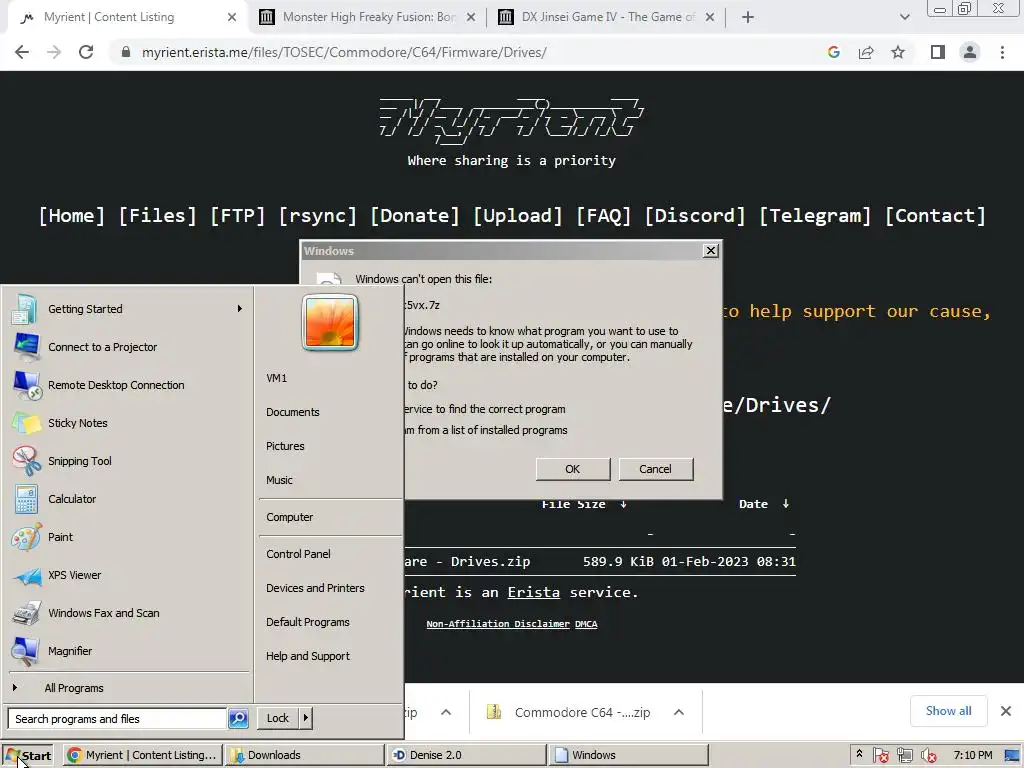Viewport: 1024px width, 768px height.
Task: Launch Sticky Notes
Action: [127, 423]
